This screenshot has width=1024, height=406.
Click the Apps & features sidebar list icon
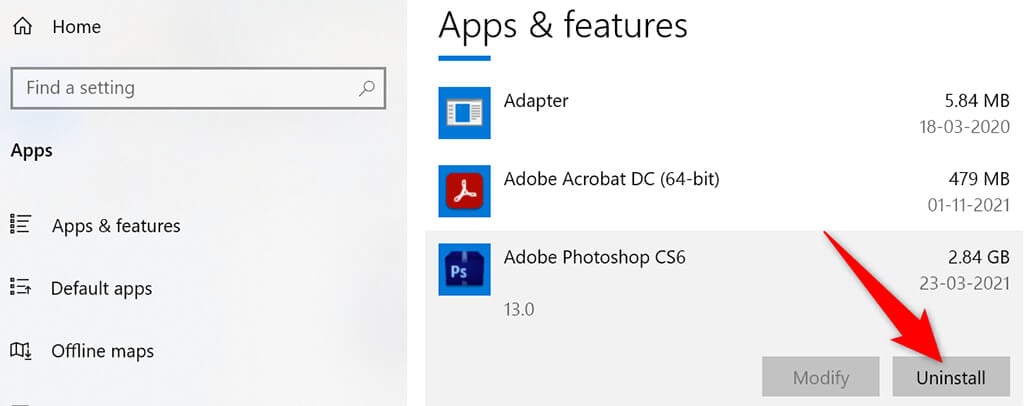21,225
